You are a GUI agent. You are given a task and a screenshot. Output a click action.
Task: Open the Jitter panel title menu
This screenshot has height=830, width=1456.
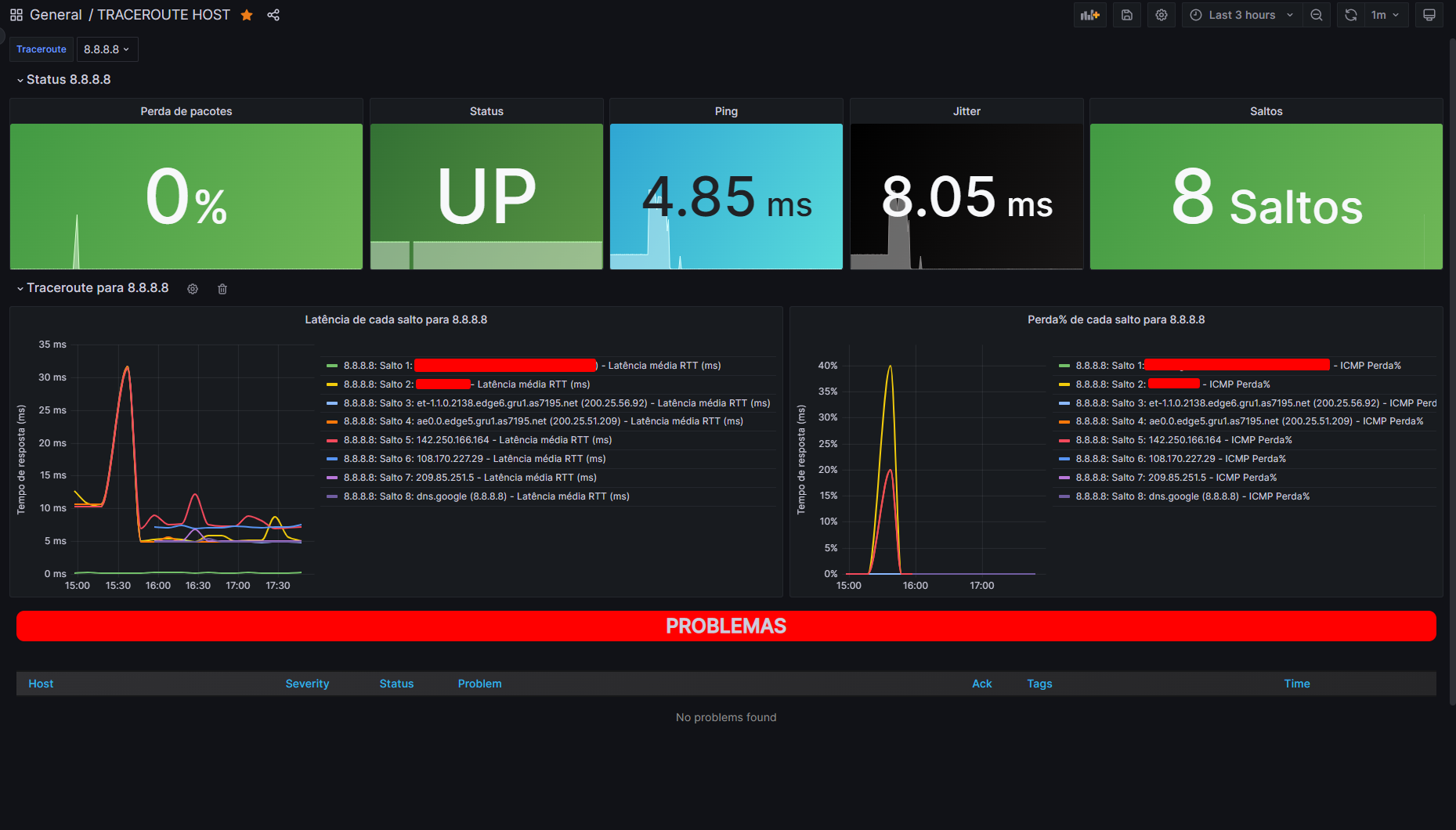coord(966,111)
